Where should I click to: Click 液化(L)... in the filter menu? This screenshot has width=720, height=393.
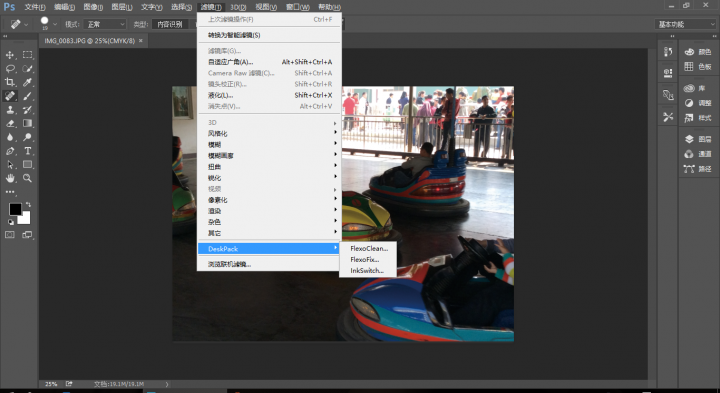click(x=270, y=95)
